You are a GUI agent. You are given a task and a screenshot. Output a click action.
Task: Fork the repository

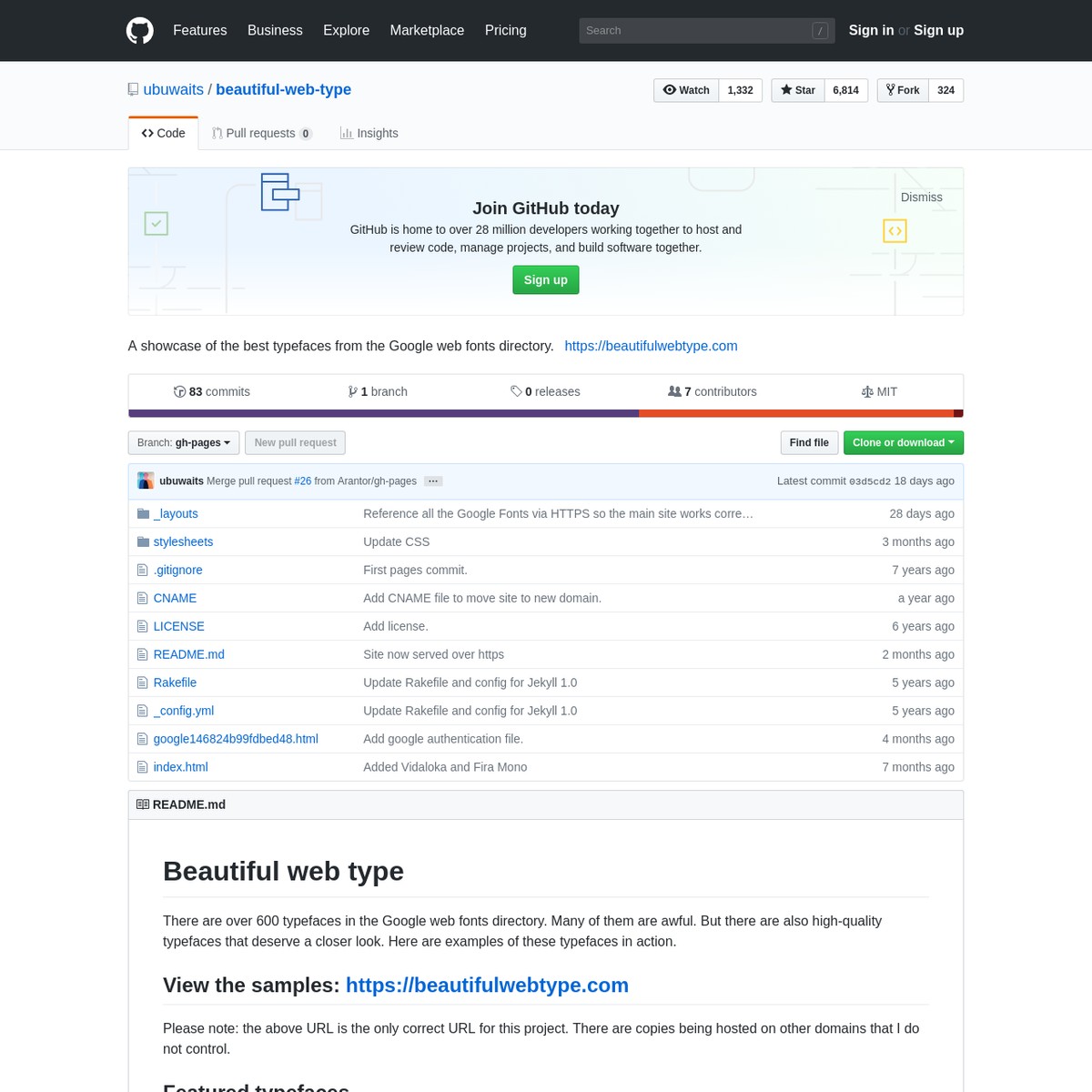pyautogui.click(x=903, y=91)
